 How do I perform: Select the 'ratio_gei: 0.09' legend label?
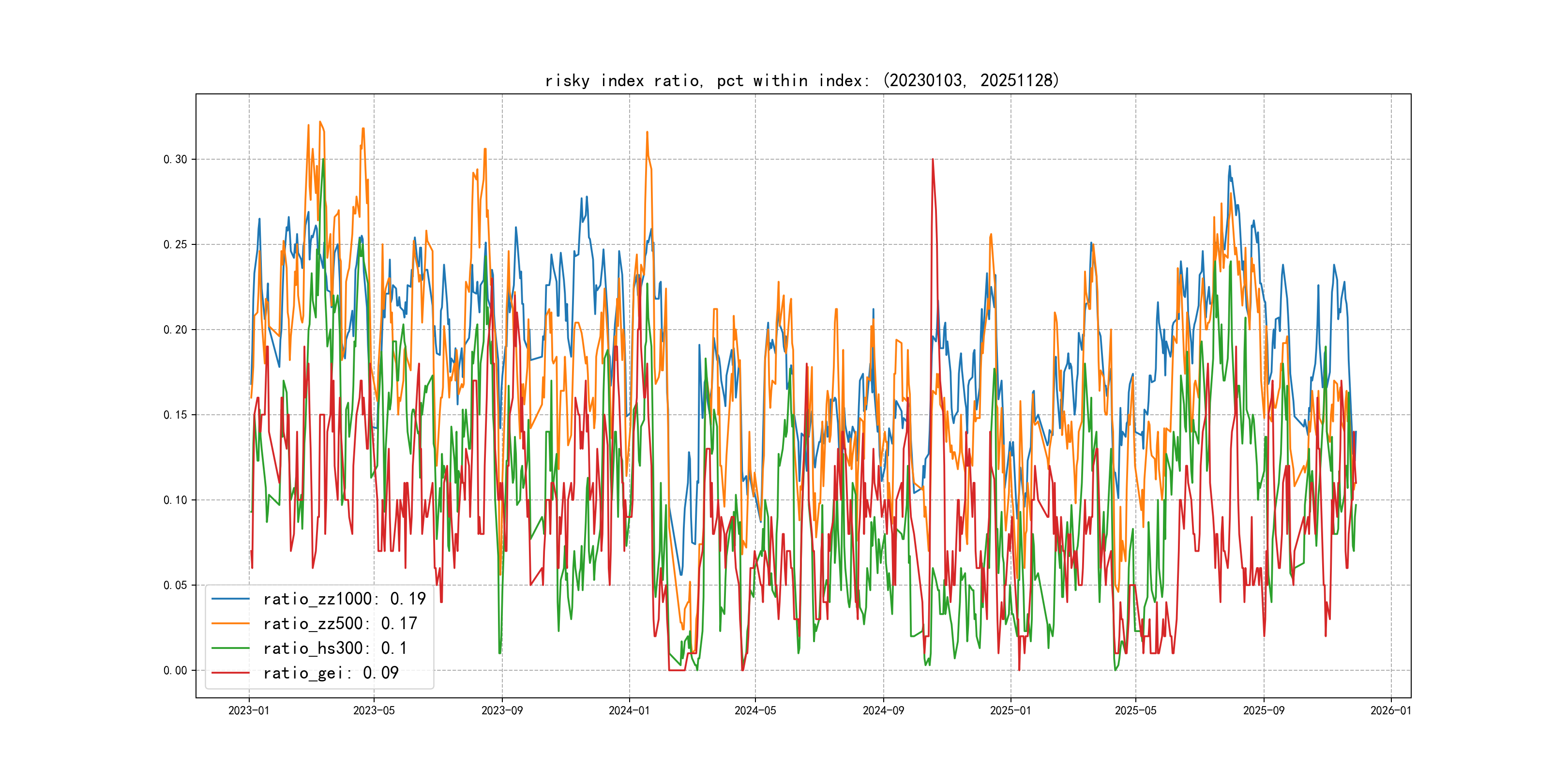[x=331, y=673]
